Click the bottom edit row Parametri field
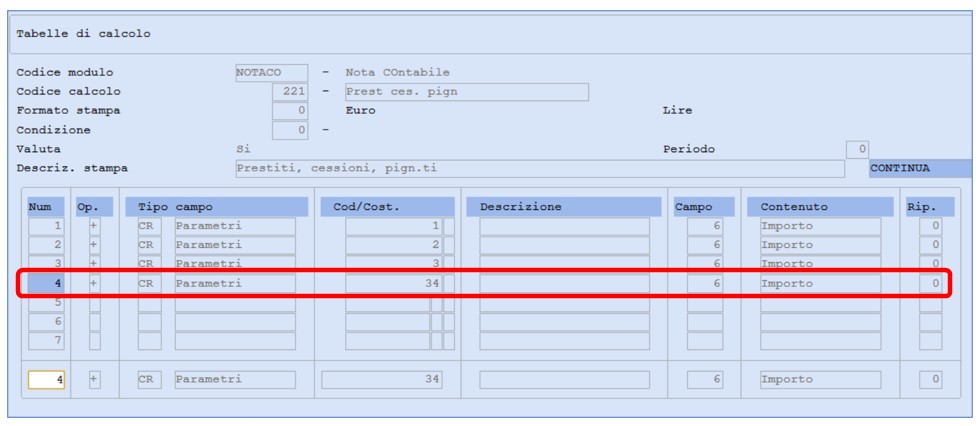Screen dimensions: 979x426 click(x=235, y=379)
